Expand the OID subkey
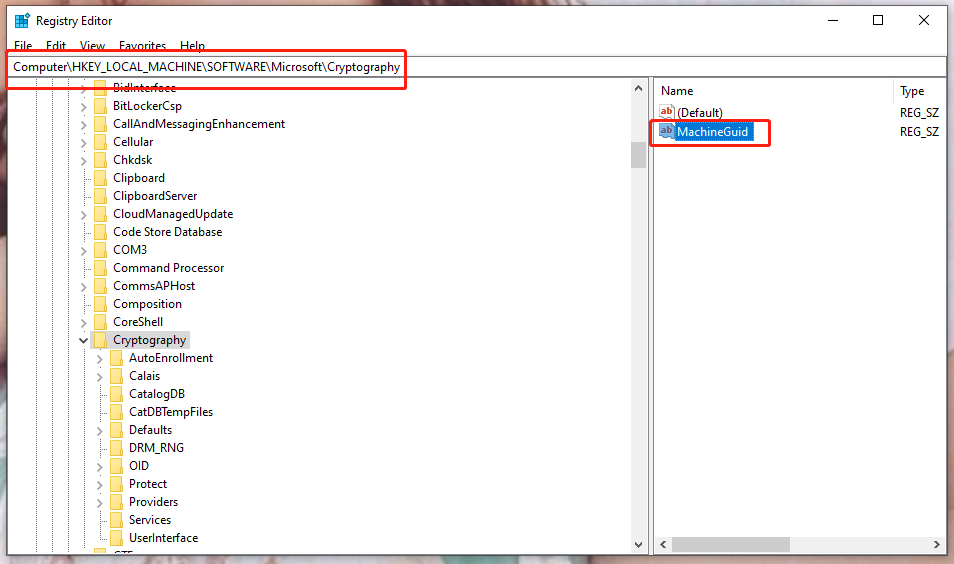Image resolution: width=954 pixels, height=564 pixels. (x=99, y=467)
